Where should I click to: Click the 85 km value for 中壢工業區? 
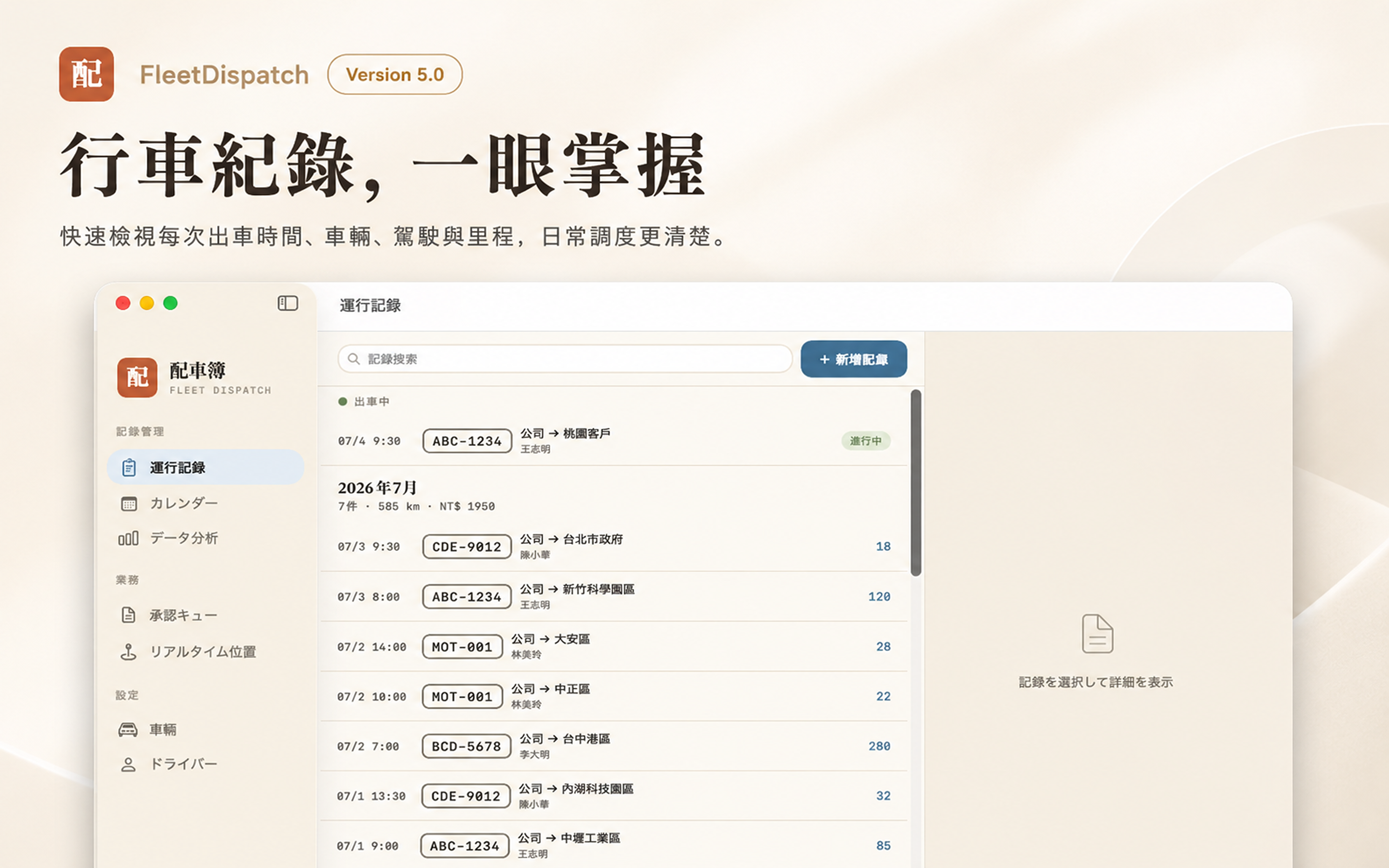[884, 846]
